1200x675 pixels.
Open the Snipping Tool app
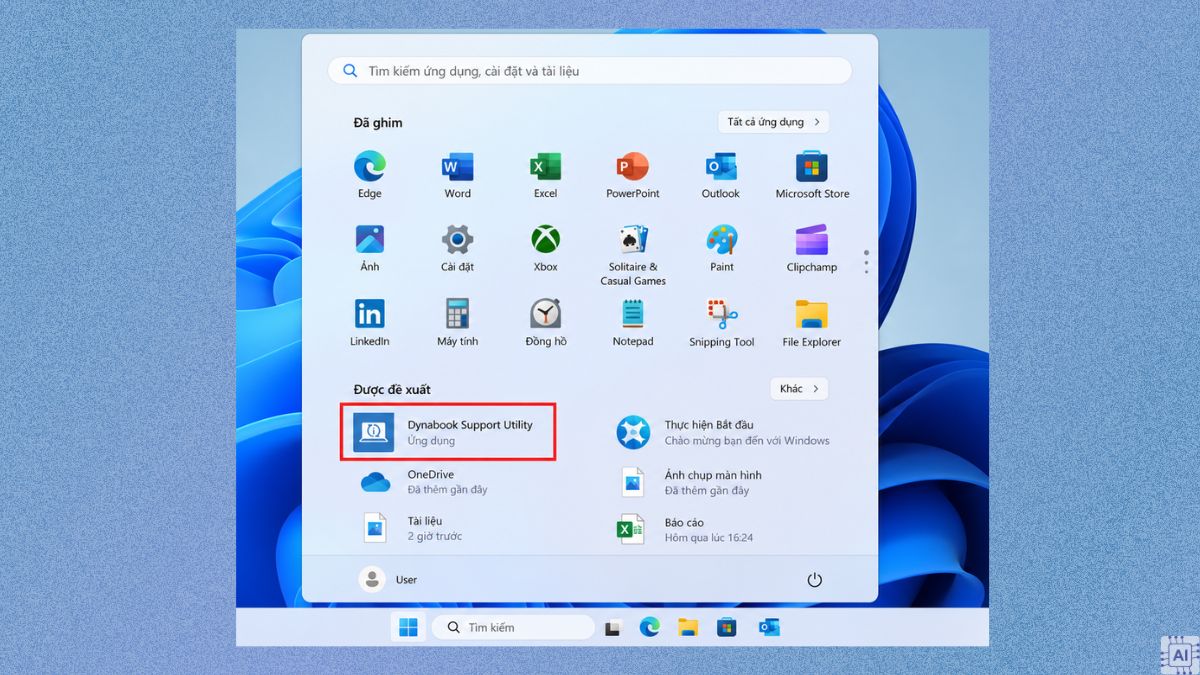coord(721,322)
